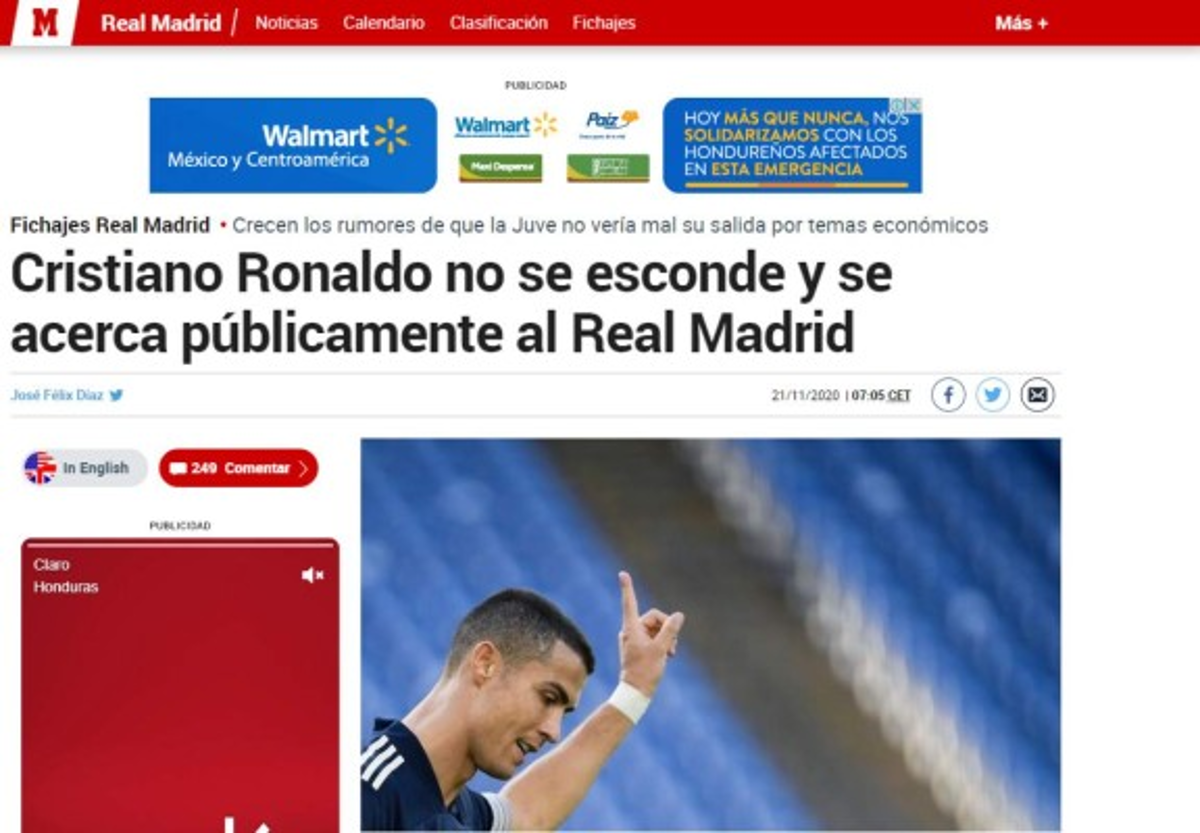Share article via Facebook icon

pyautogui.click(x=948, y=395)
